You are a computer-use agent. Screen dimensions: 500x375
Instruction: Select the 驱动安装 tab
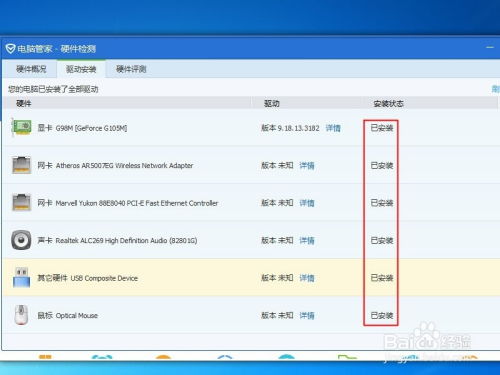(x=81, y=69)
